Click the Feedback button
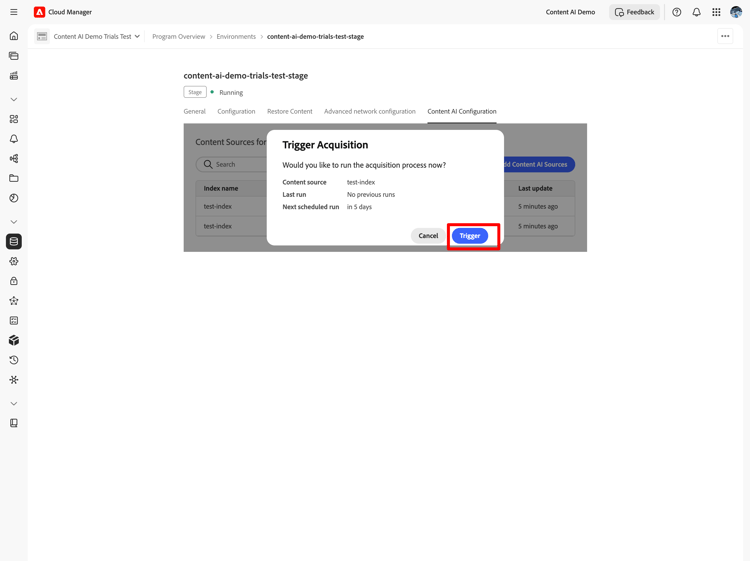Viewport: 750px width, 561px height. point(634,12)
